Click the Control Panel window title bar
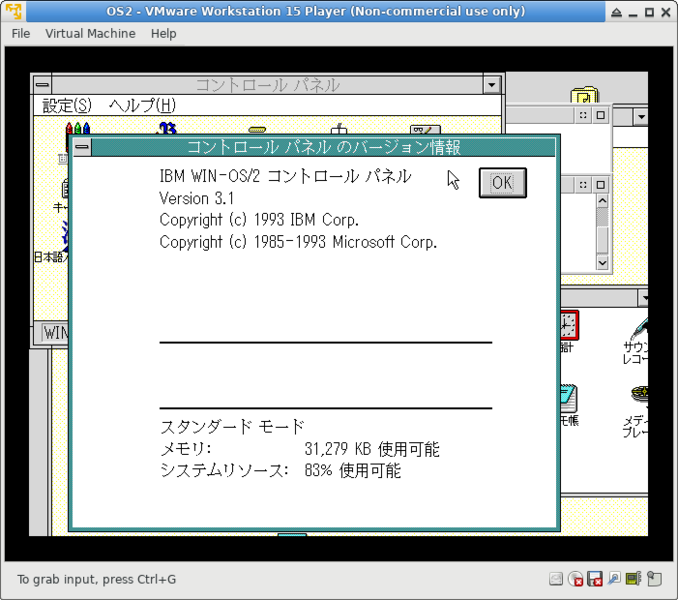678x600 pixels. [267, 85]
